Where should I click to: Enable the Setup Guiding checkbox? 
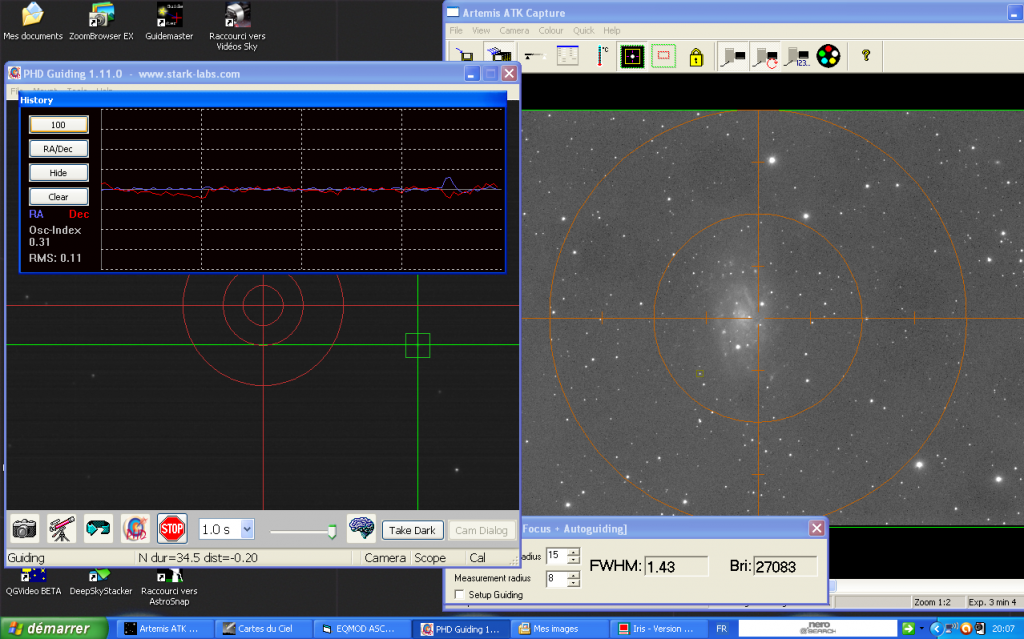(x=460, y=595)
